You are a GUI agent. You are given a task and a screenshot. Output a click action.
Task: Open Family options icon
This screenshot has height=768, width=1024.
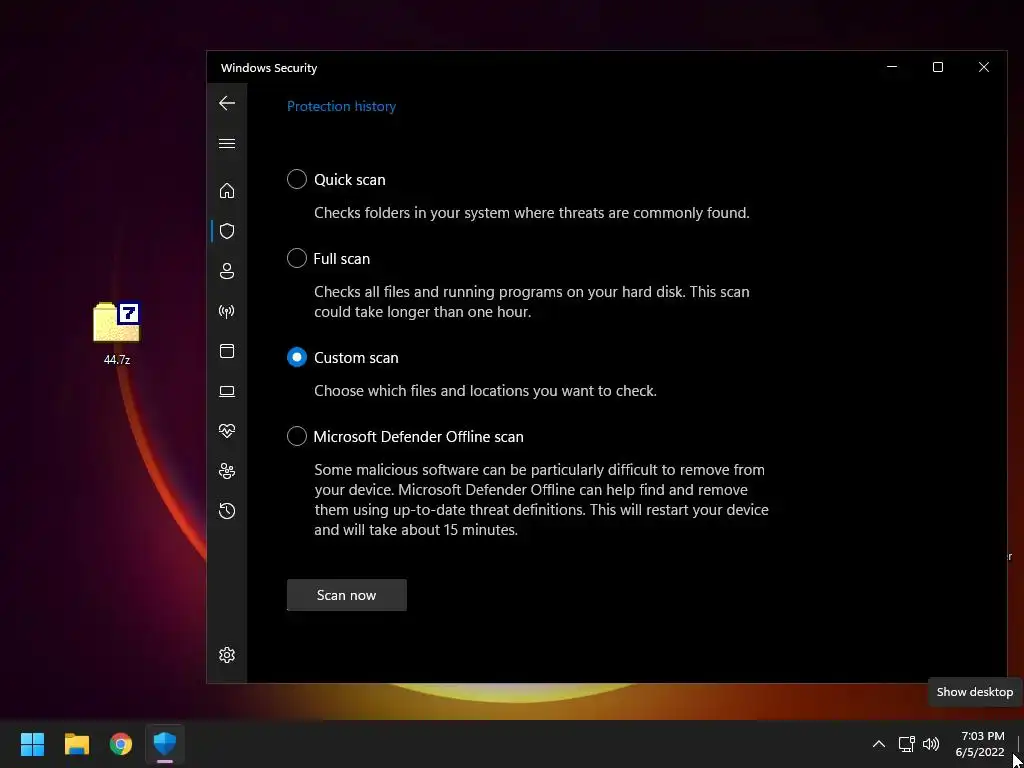tap(227, 471)
